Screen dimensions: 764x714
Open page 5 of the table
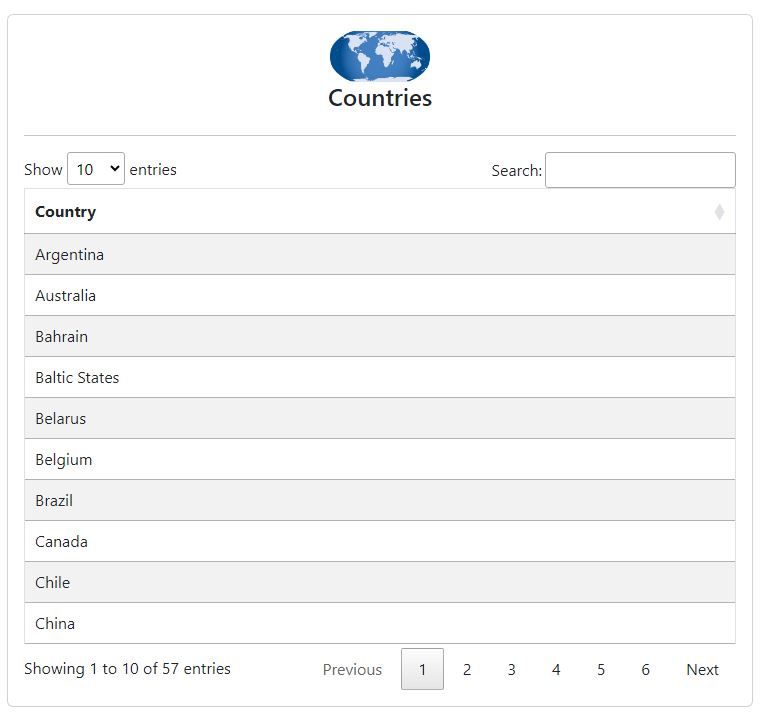(x=601, y=670)
